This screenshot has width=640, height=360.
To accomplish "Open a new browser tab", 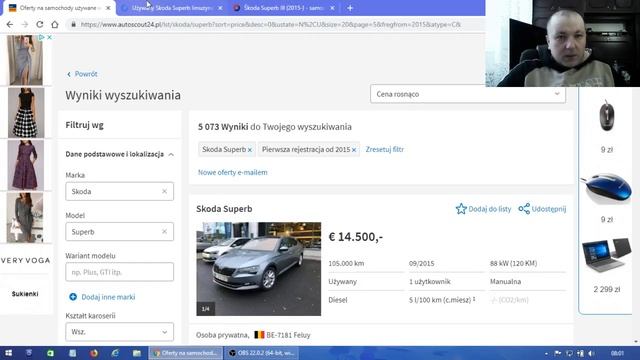I will click(350, 8).
